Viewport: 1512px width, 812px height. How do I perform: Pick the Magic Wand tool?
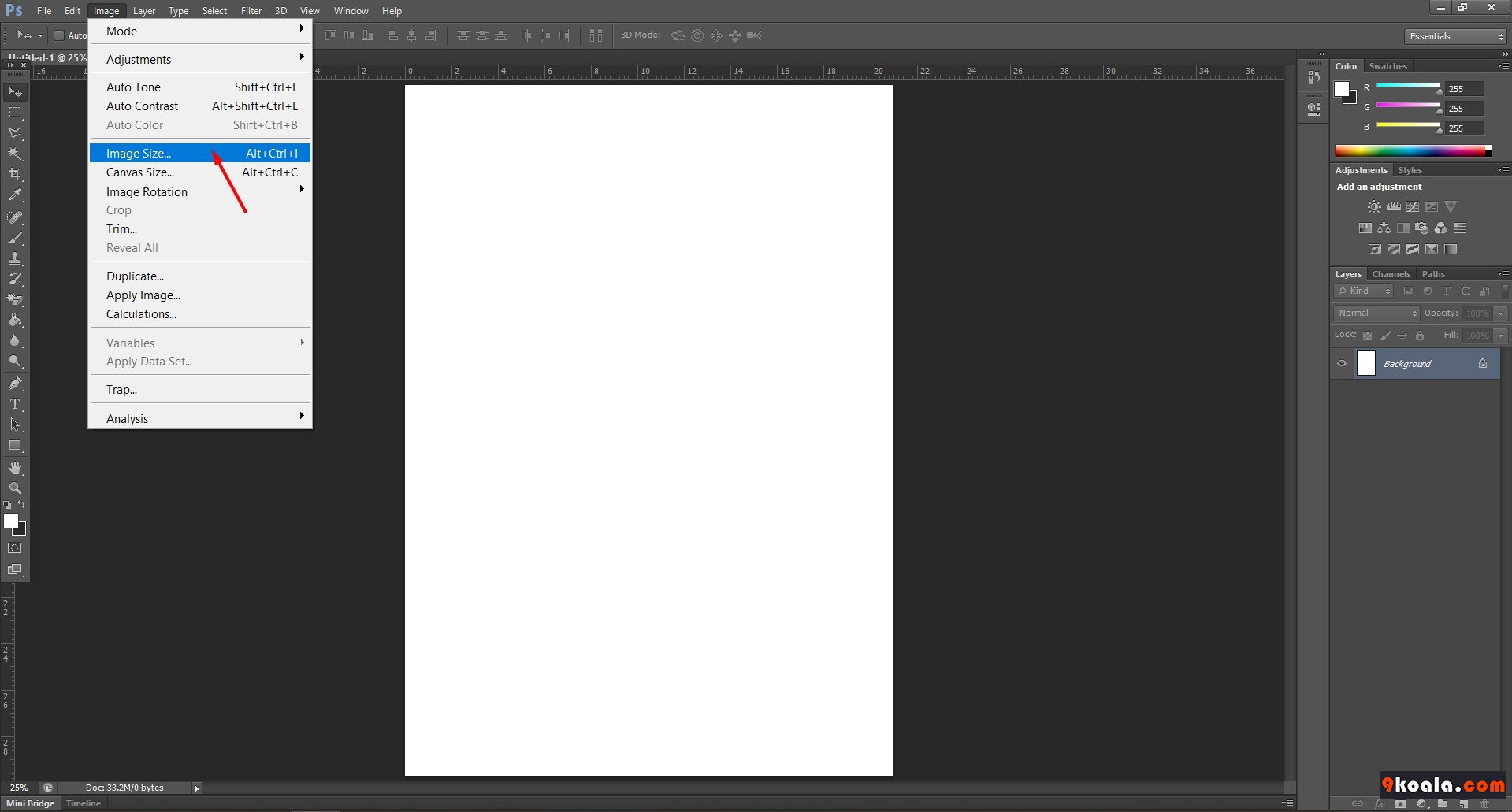click(15, 154)
